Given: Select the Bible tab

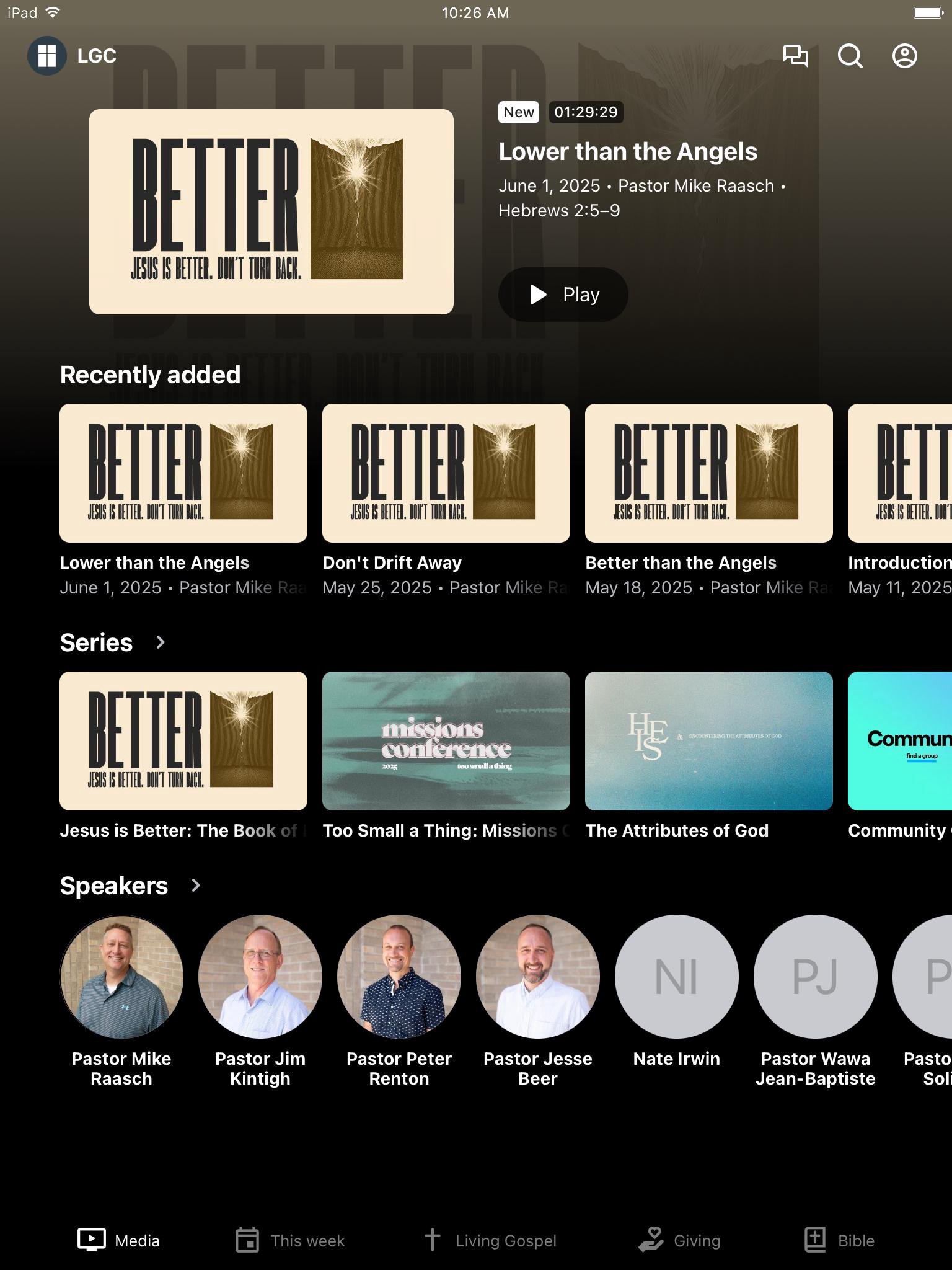Looking at the screenshot, I should (x=839, y=1240).
